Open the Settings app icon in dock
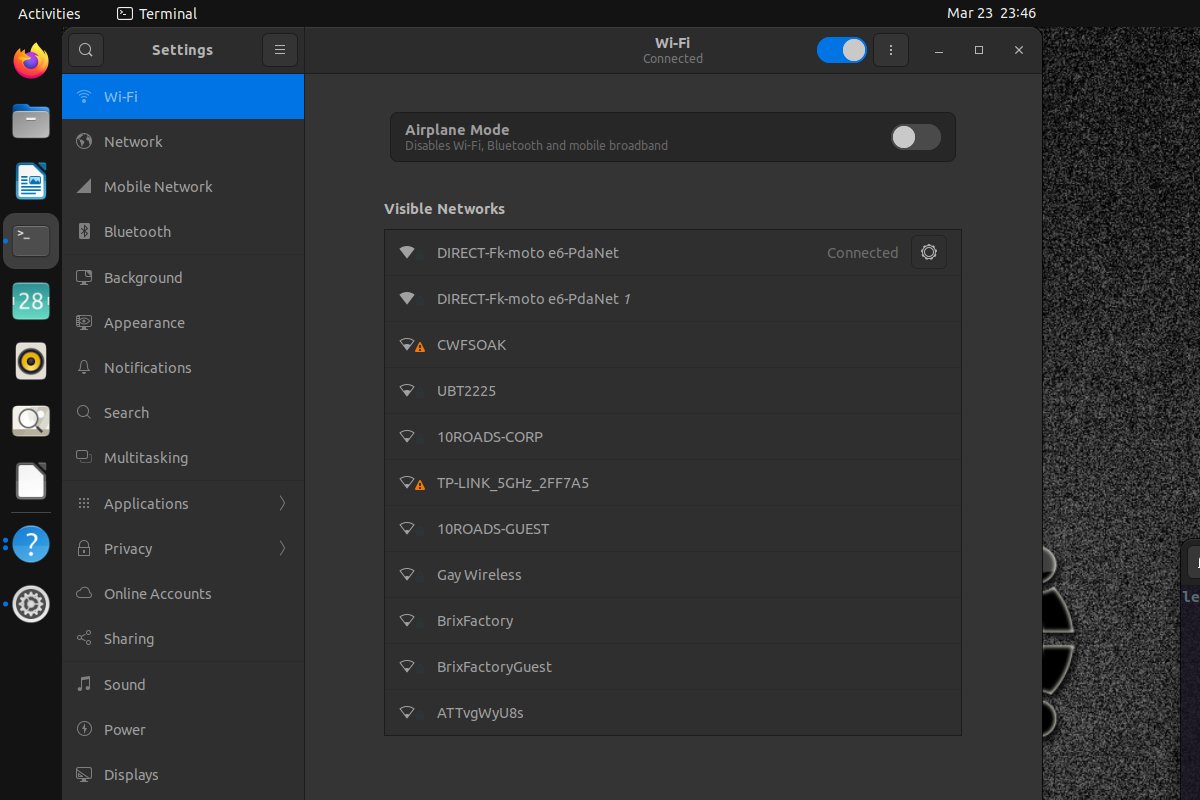Viewport: 1200px width, 800px height. 31,604
